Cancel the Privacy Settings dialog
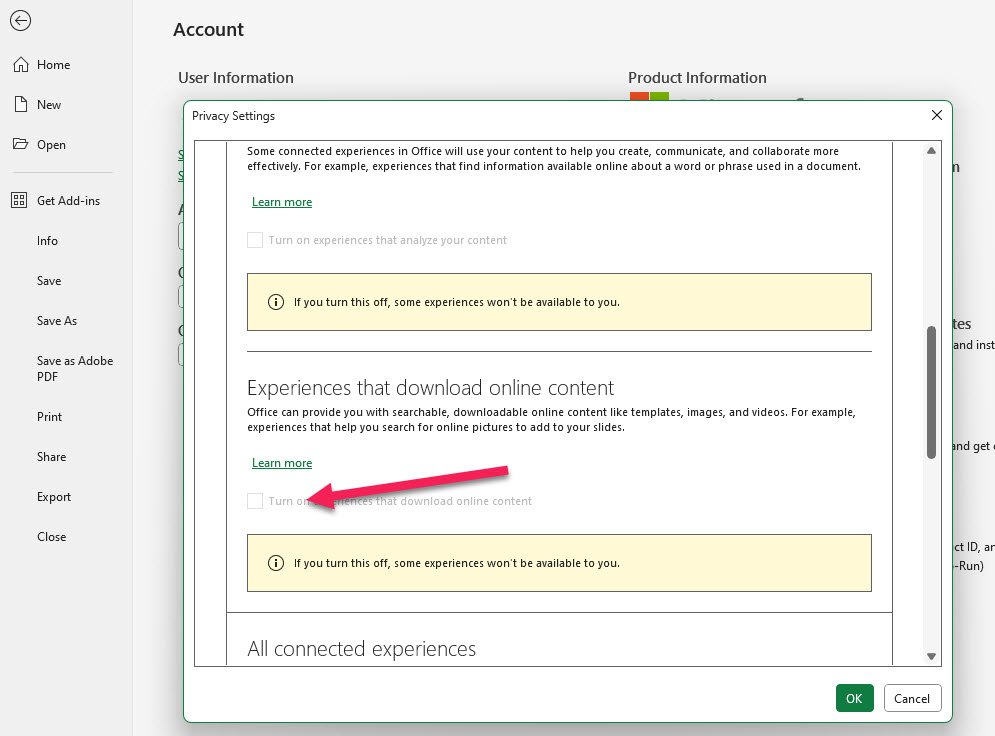The height and width of the screenshot is (736, 995). tap(911, 698)
